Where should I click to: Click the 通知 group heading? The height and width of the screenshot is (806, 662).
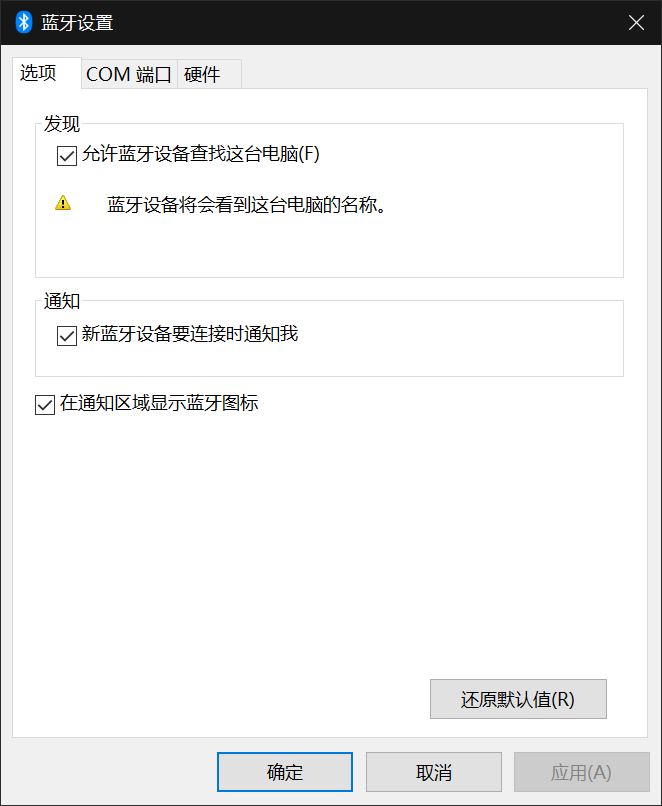click(x=62, y=301)
